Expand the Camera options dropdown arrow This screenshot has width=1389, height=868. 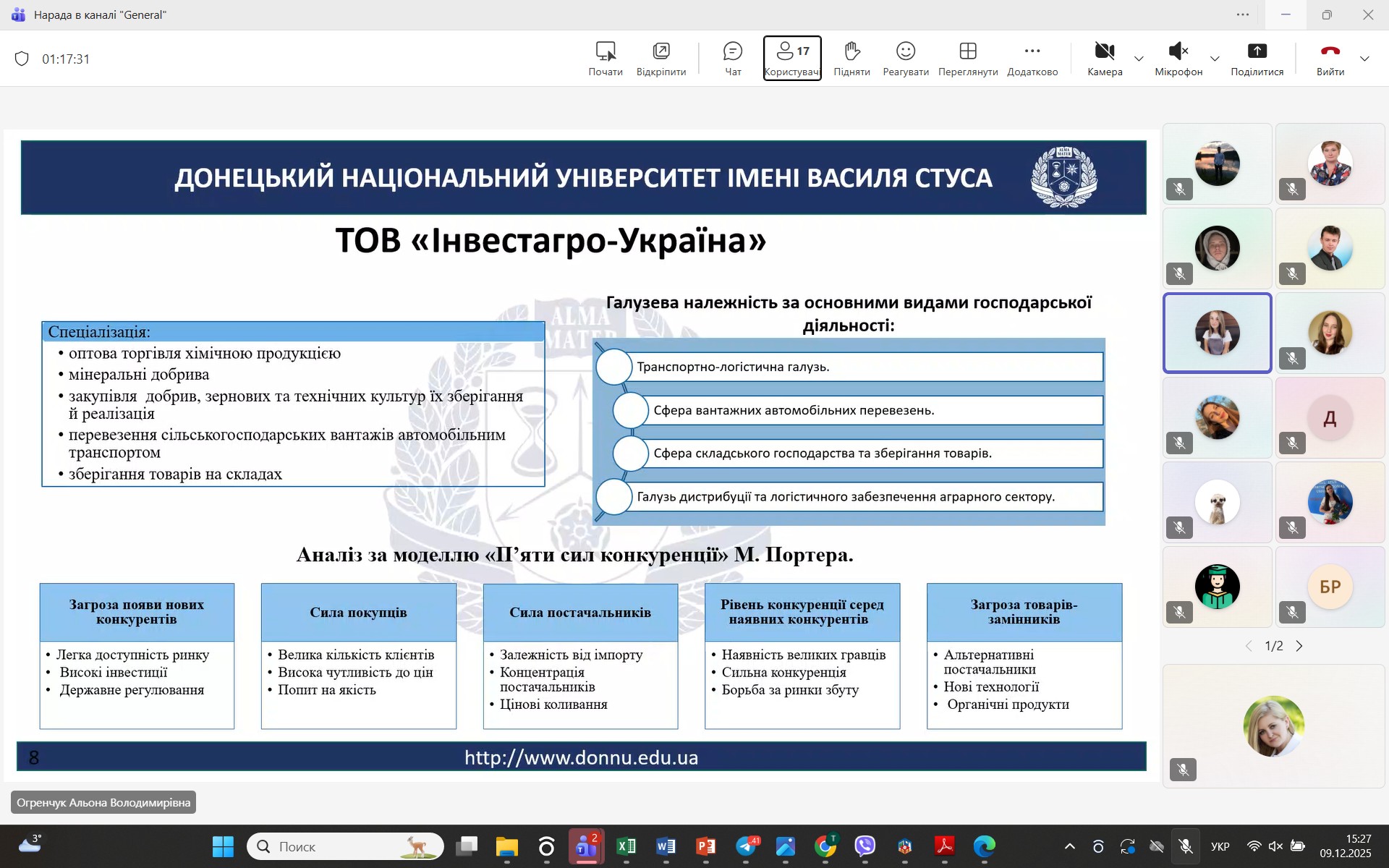coord(1139,59)
